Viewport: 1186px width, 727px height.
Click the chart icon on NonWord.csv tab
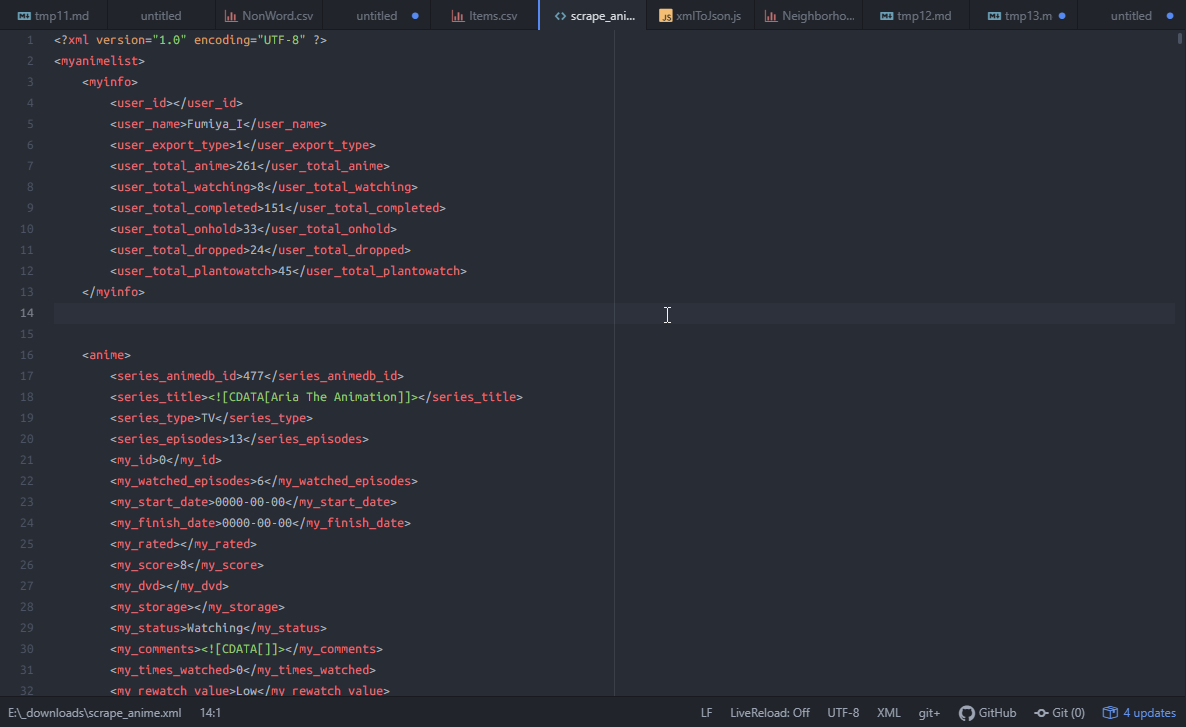point(231,16)
